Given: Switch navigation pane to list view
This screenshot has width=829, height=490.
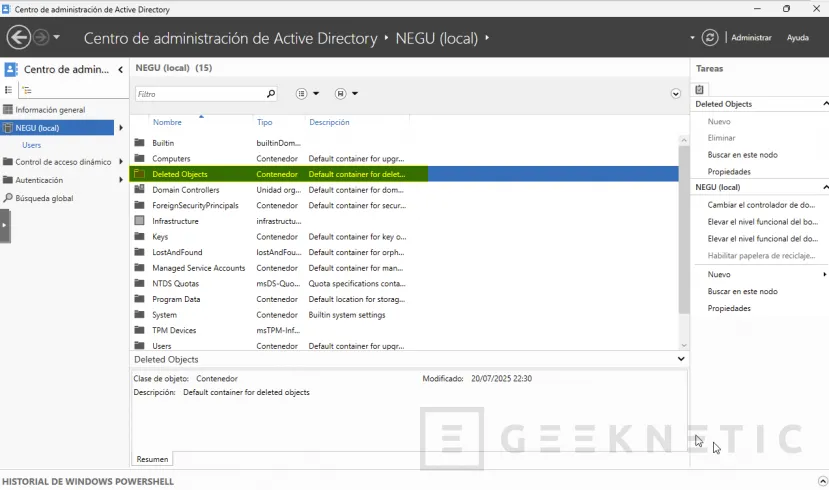Looking at the screenshot, I should click(x=8, y=90).
